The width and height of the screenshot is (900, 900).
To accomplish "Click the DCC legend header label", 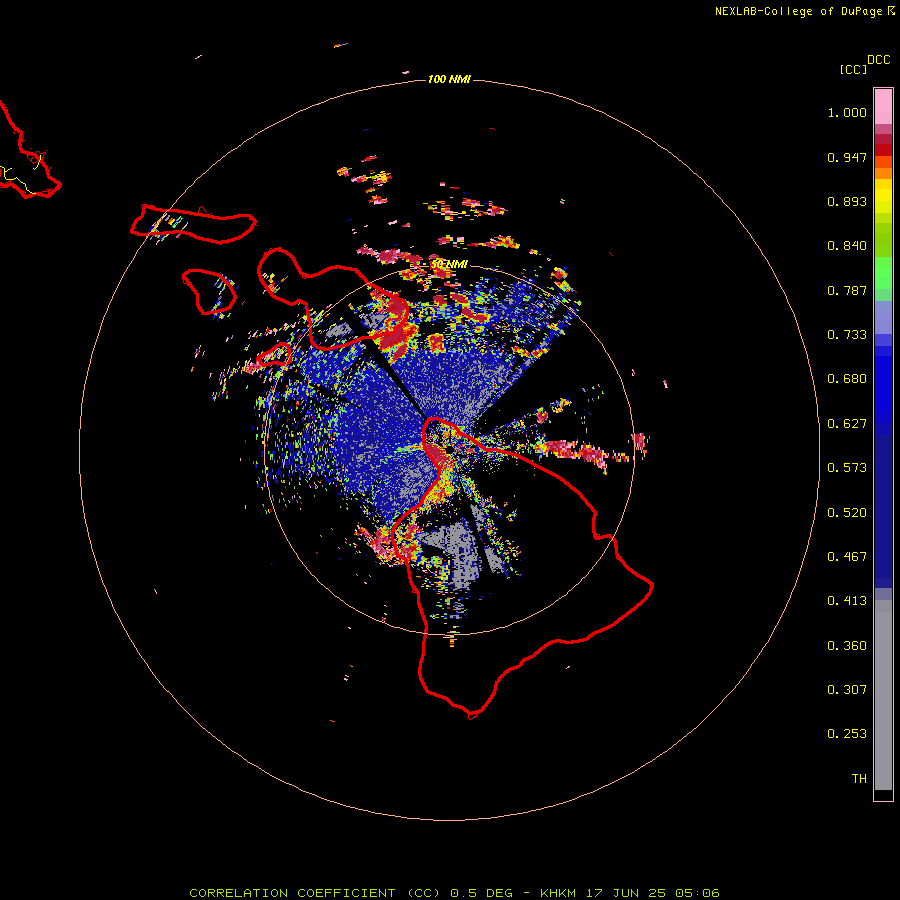I will click(x=878, y=60).
